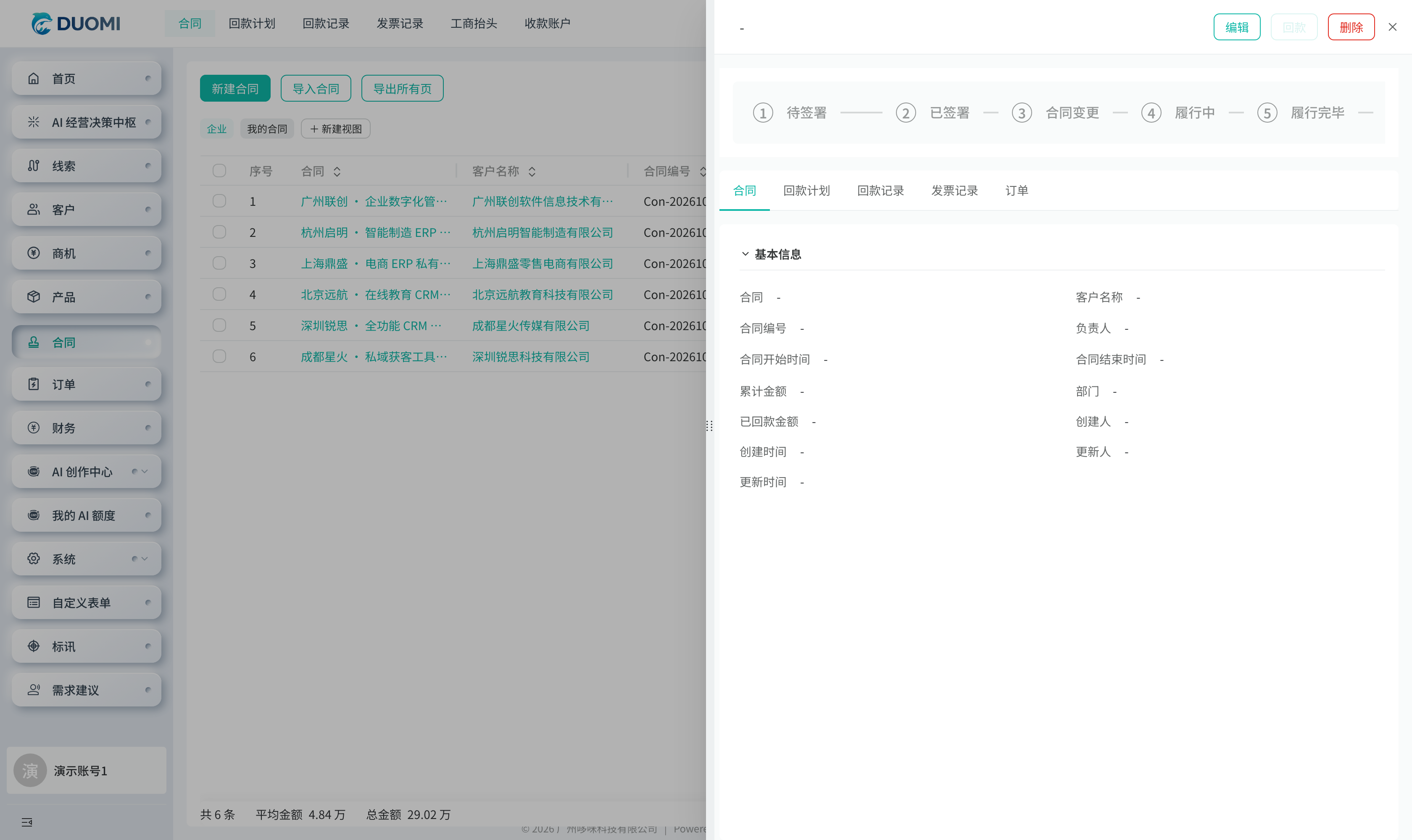Click the detail panel resize handle
Image resolution: width=1412 pixels, height=840 pixels.
click(709, 425)
